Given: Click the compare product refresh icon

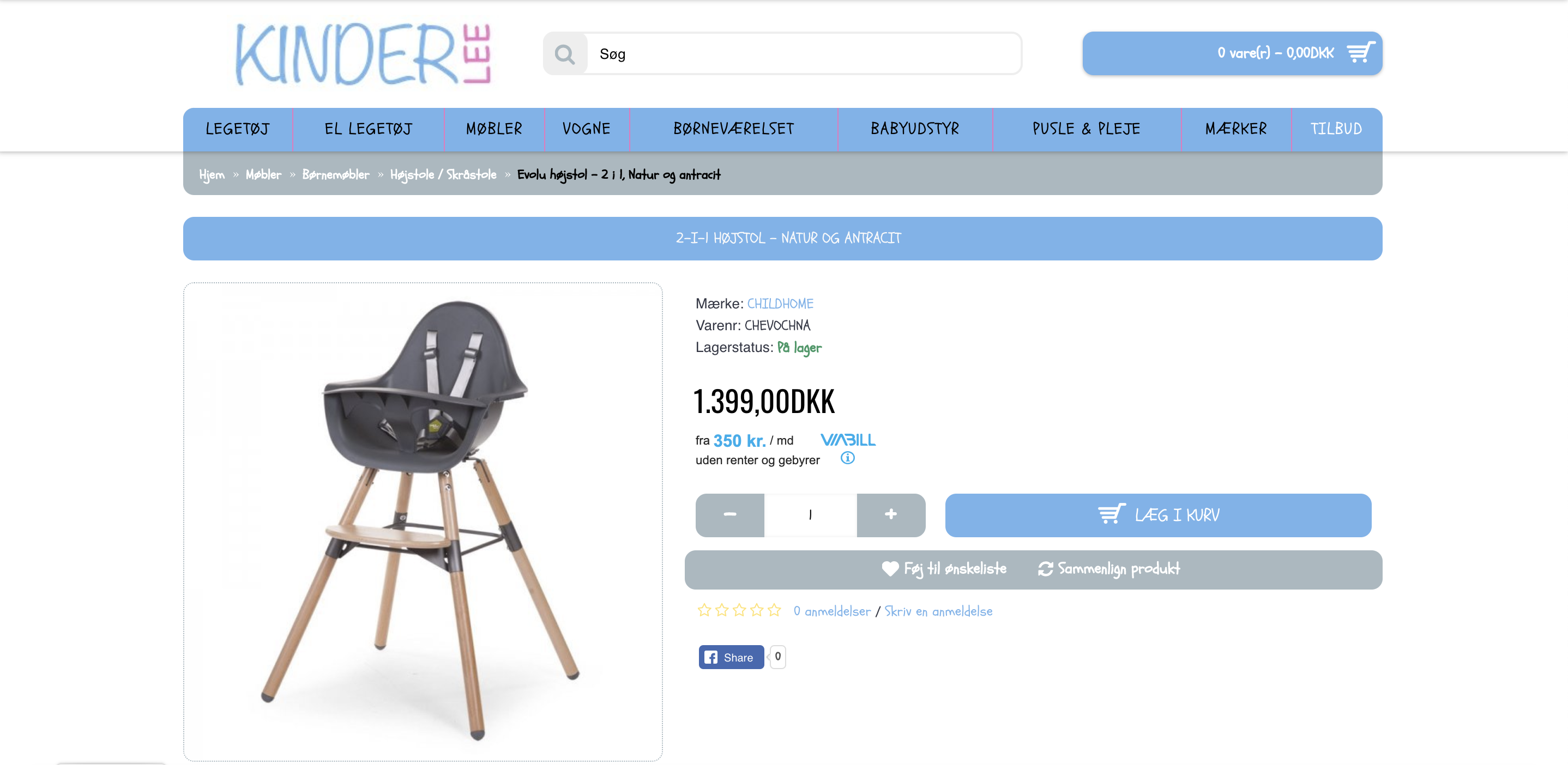Looking at the screenshot, I should 1045,569.
